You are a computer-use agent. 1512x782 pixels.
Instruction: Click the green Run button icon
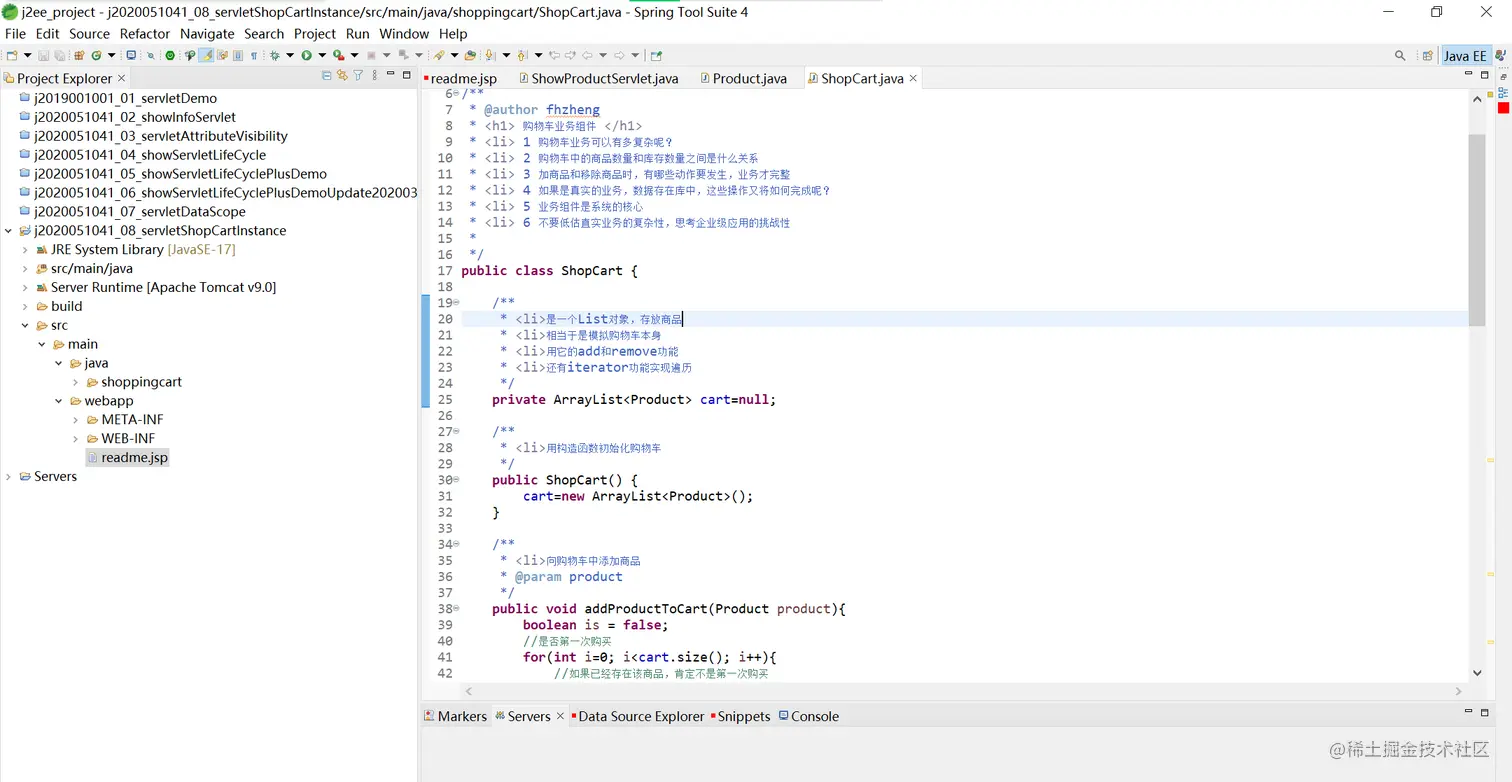[x=306, y=55]
